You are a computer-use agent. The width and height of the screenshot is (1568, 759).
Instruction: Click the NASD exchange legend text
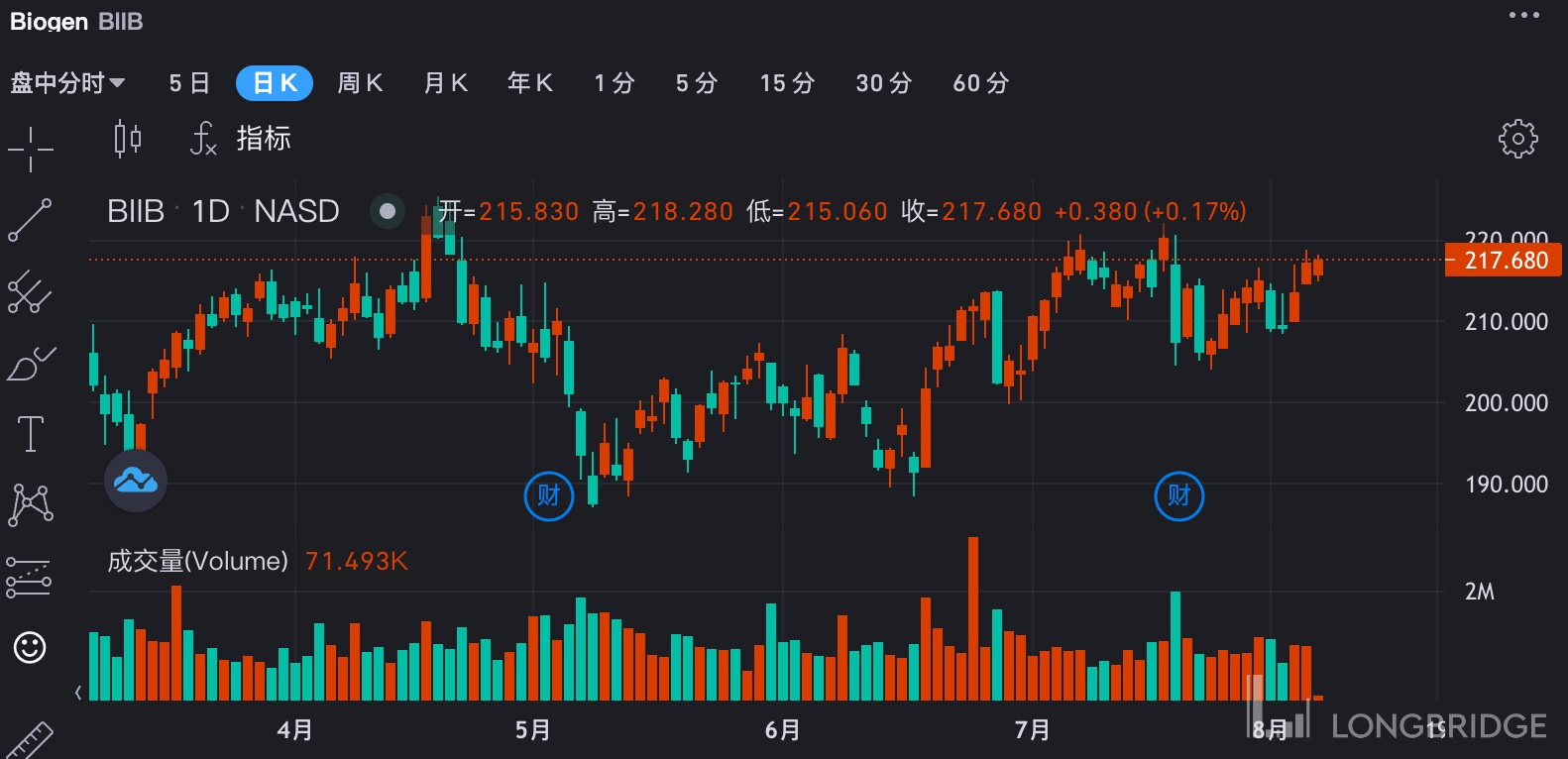tap(296, 211)
